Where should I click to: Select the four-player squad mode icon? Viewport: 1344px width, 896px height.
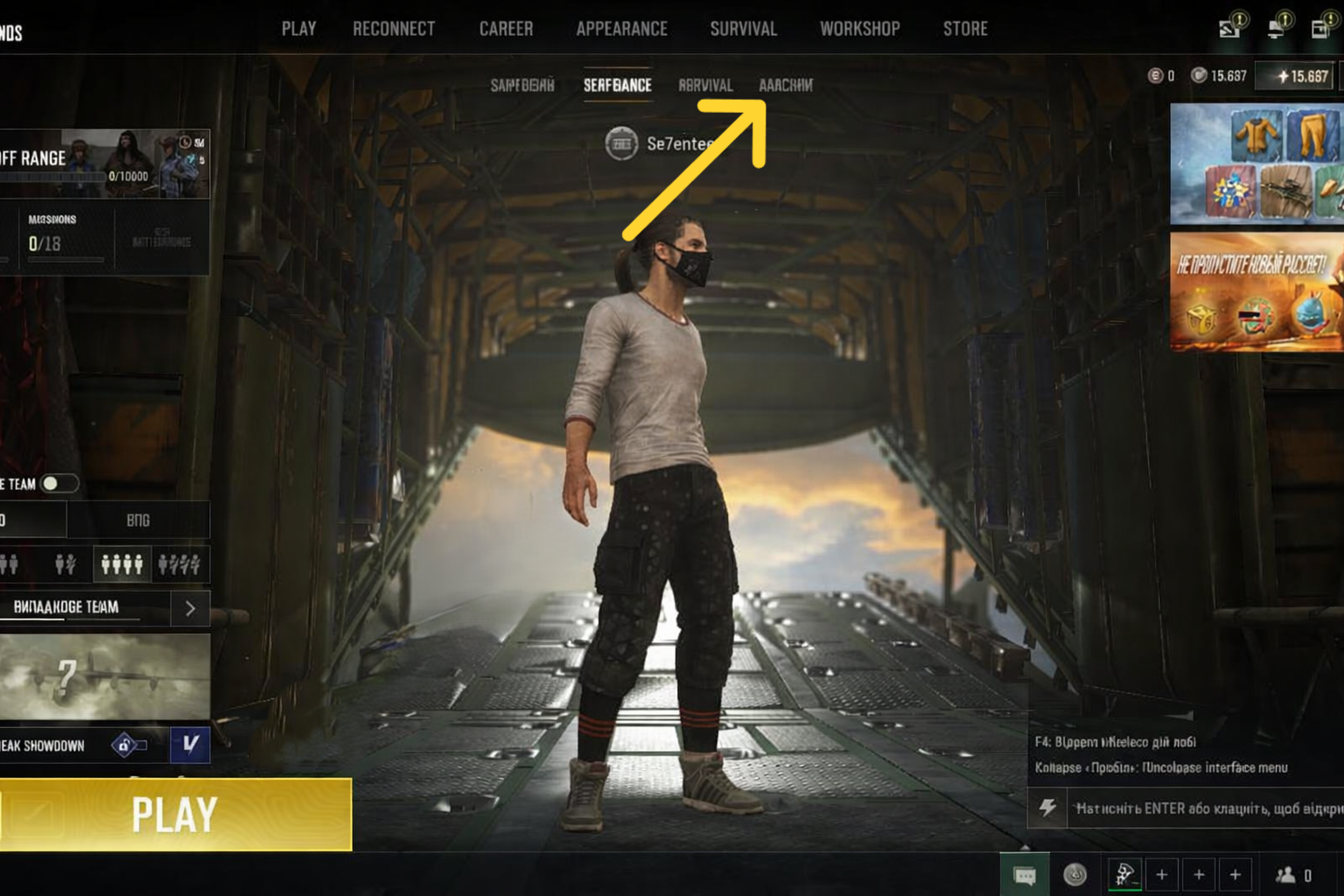point(122,564)
